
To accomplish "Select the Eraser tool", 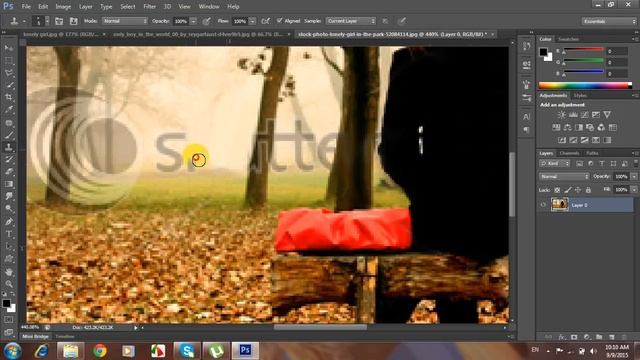I will (9, 171).
